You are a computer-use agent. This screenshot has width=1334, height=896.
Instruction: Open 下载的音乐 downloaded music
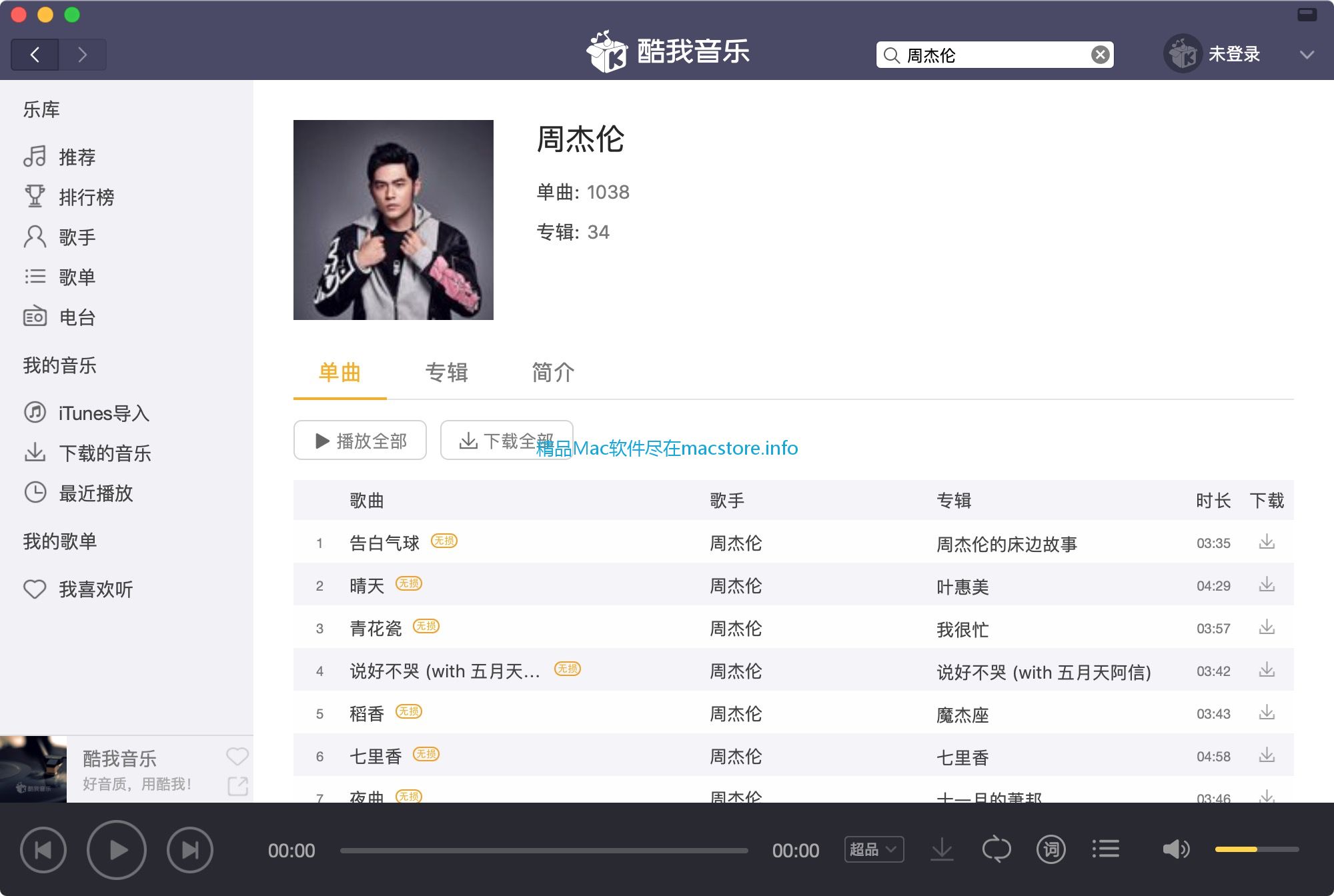pyautogui.click(x=87, y=453)
